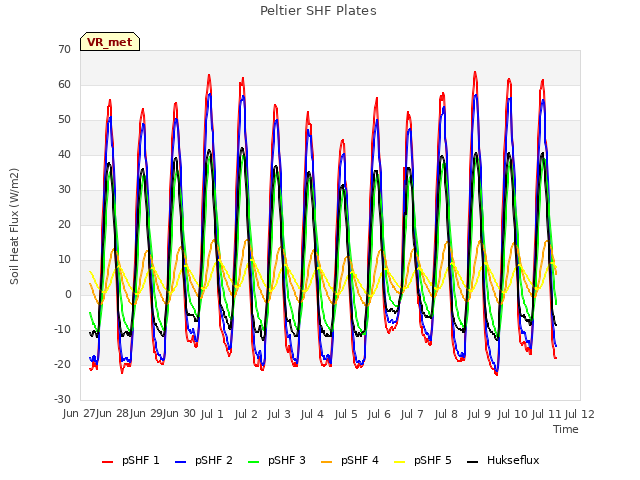Click the Soil Heat Flux (W/m2) axis label
The width and height of the screenshot is (640, 480).
14,226
